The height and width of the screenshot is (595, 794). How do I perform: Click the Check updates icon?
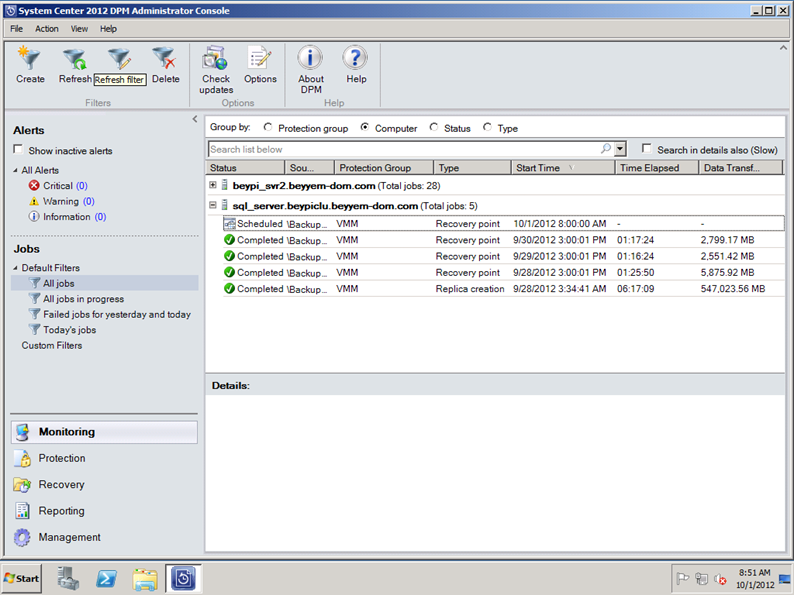[x=216, y=58]
